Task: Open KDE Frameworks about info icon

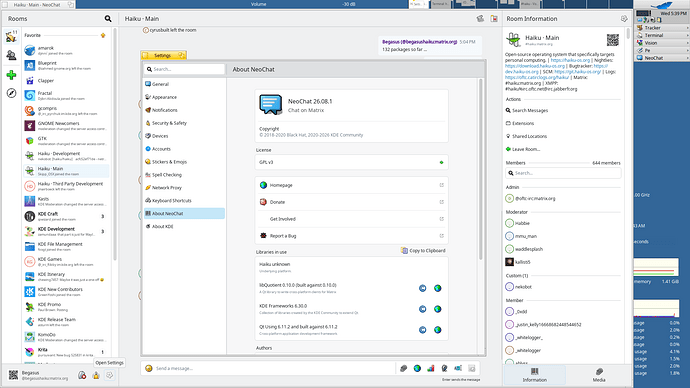Action: [422, 309]
